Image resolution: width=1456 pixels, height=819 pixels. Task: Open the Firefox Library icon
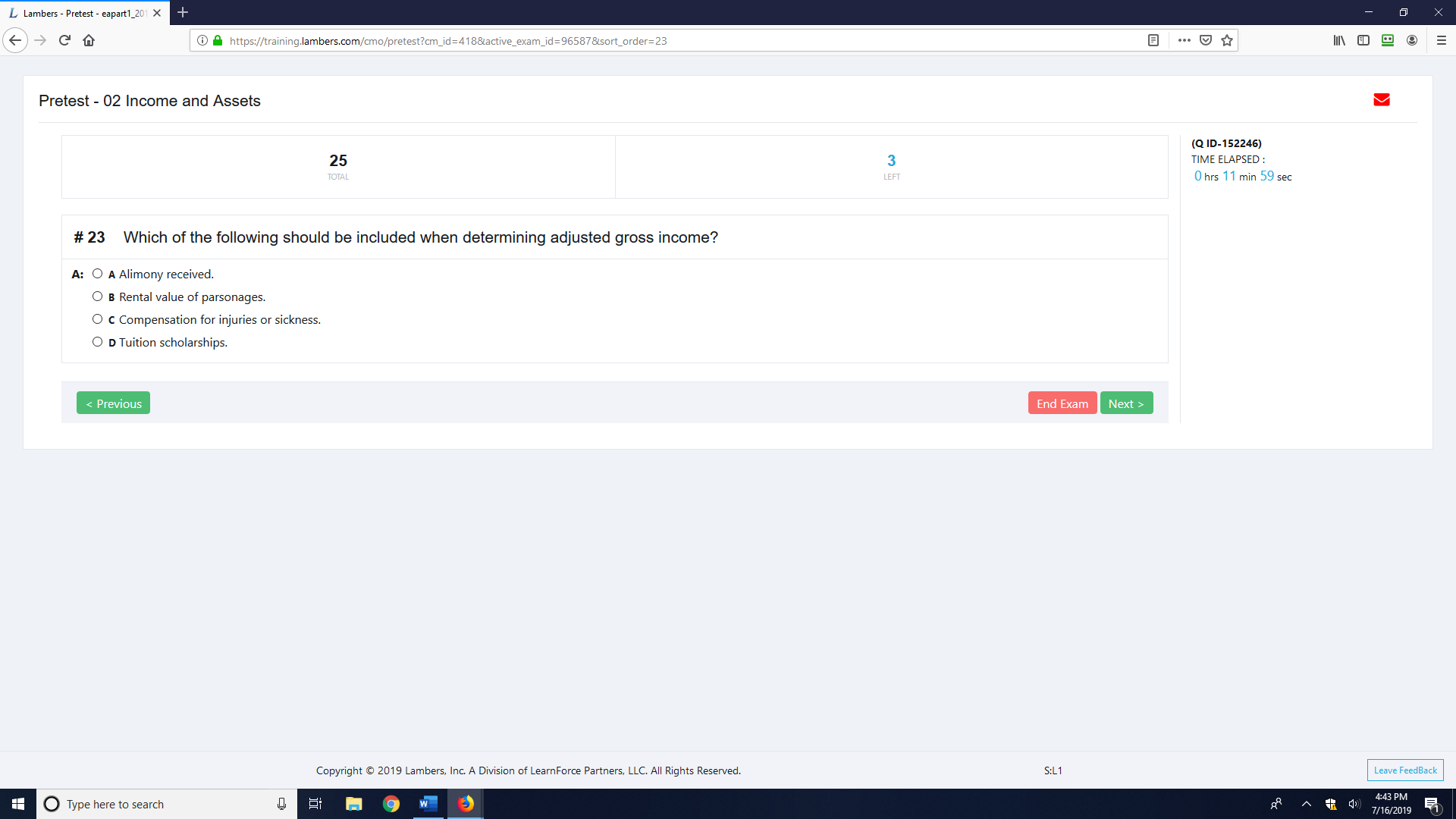(1339, 41)
